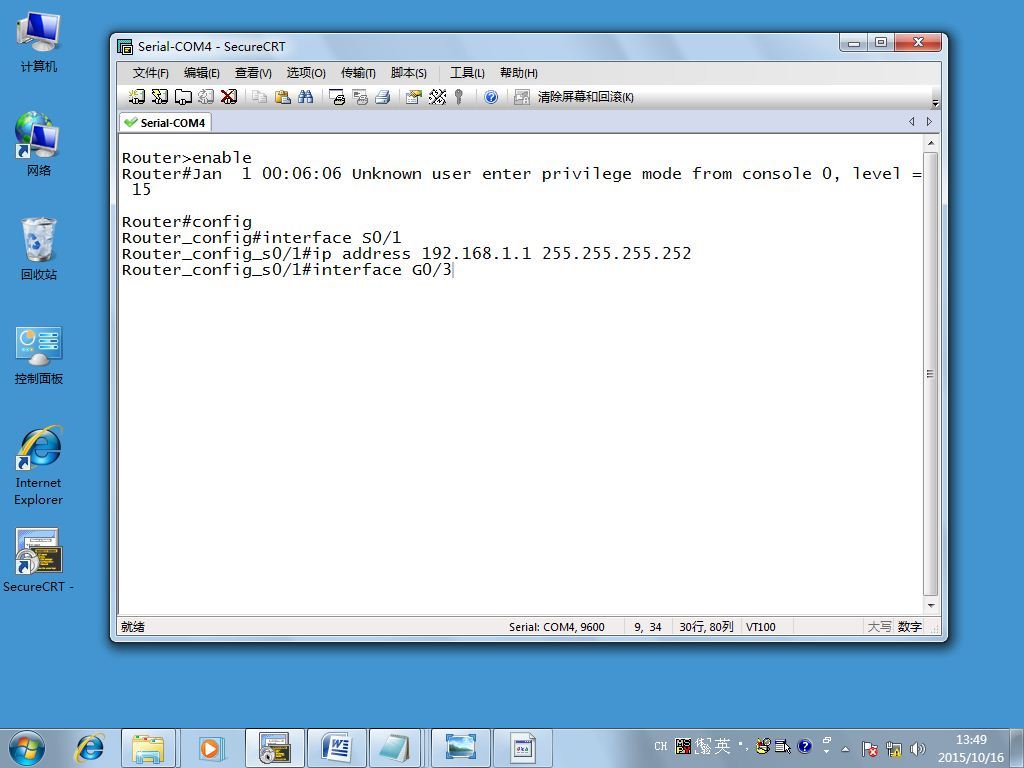Viewport: 1024px width, 768px height.
Task: Click the Print Screen toolbar icon
Action: coord(336,97)
